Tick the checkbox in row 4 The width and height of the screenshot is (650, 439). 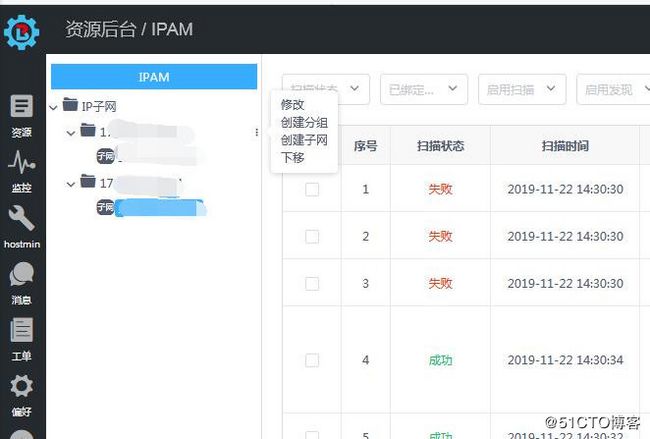tap(312, 360)
